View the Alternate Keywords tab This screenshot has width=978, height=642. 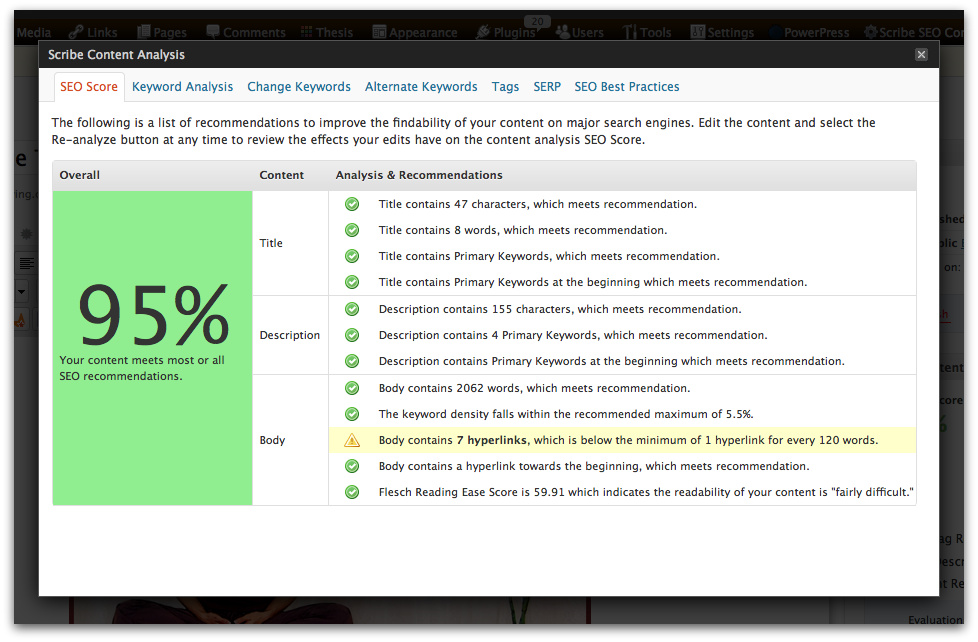pyautogui.click(x=421, y=87)
